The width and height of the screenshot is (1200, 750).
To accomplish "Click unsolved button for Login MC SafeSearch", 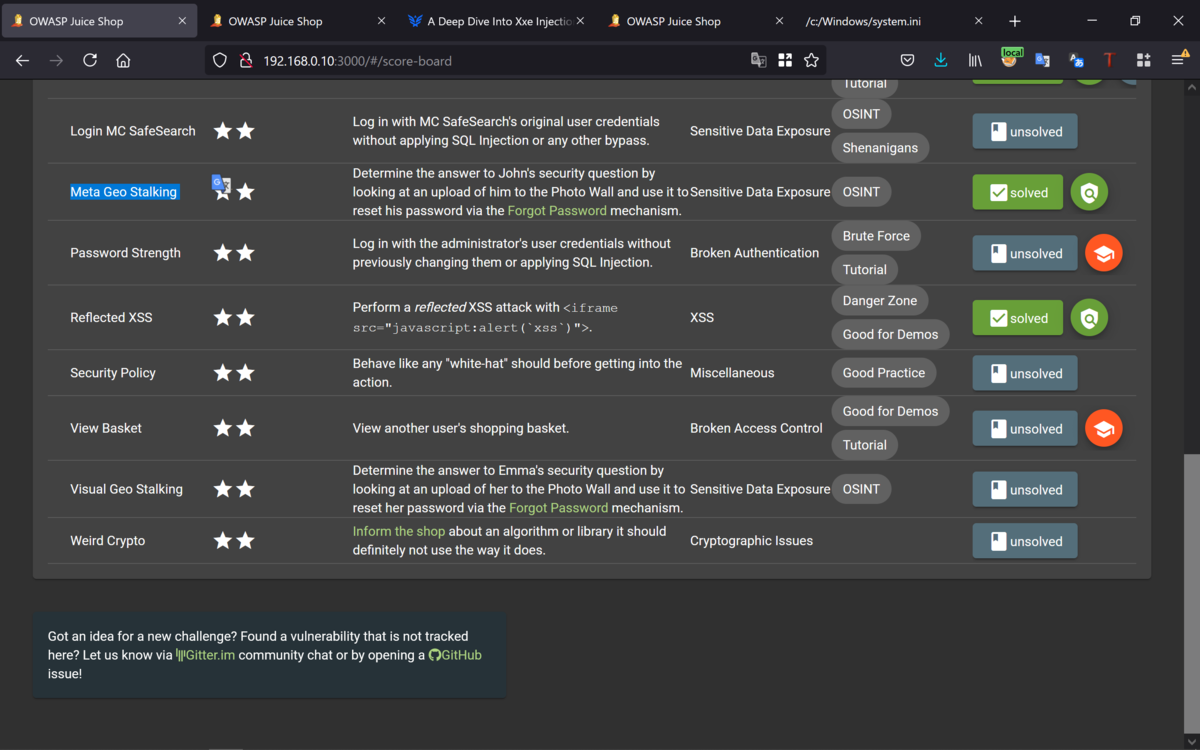I will tap(1024, 131).
